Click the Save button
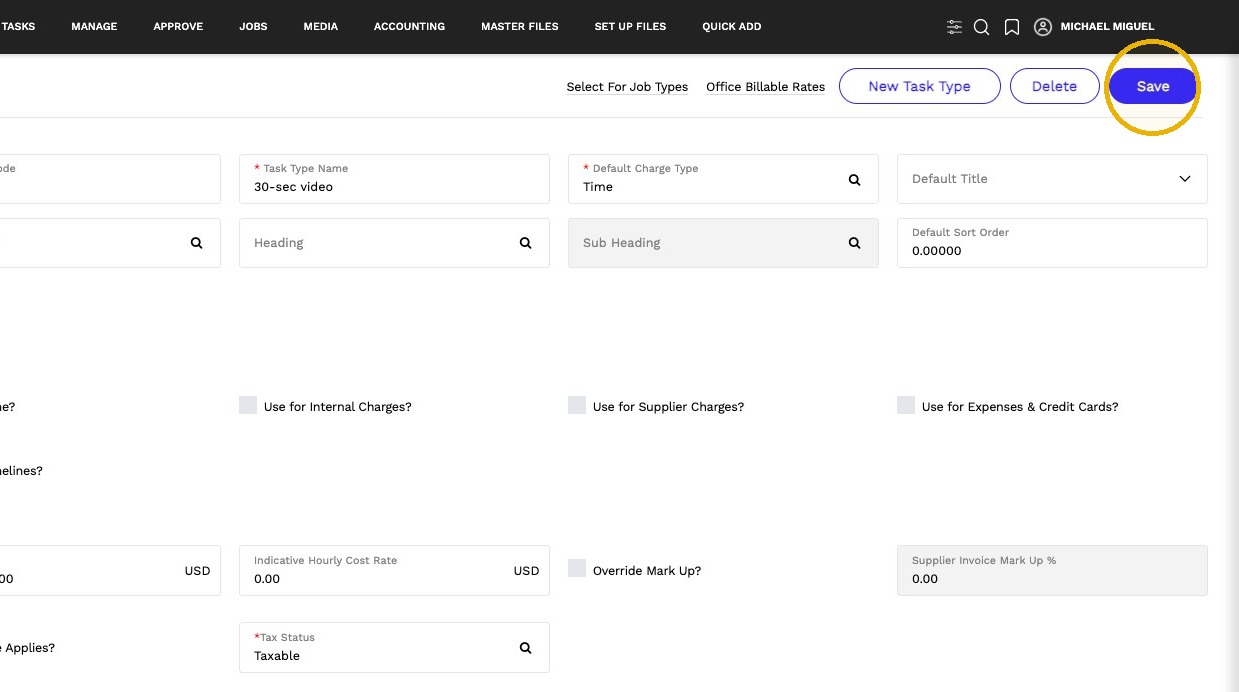1239x692 pixels. 1153,86
